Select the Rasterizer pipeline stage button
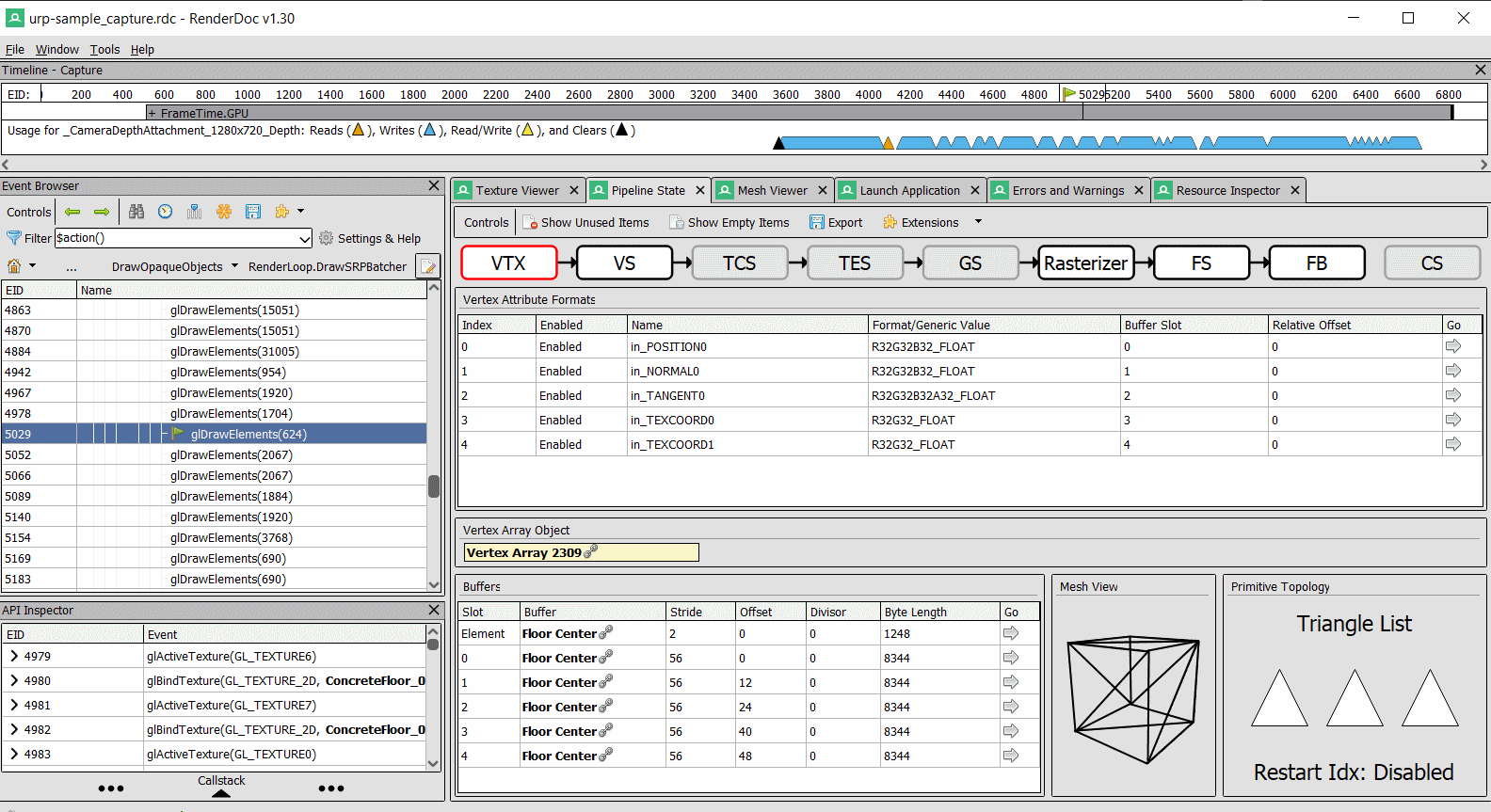The image size is (1491, 812). pyautogui.click(x=1085, y=263)
